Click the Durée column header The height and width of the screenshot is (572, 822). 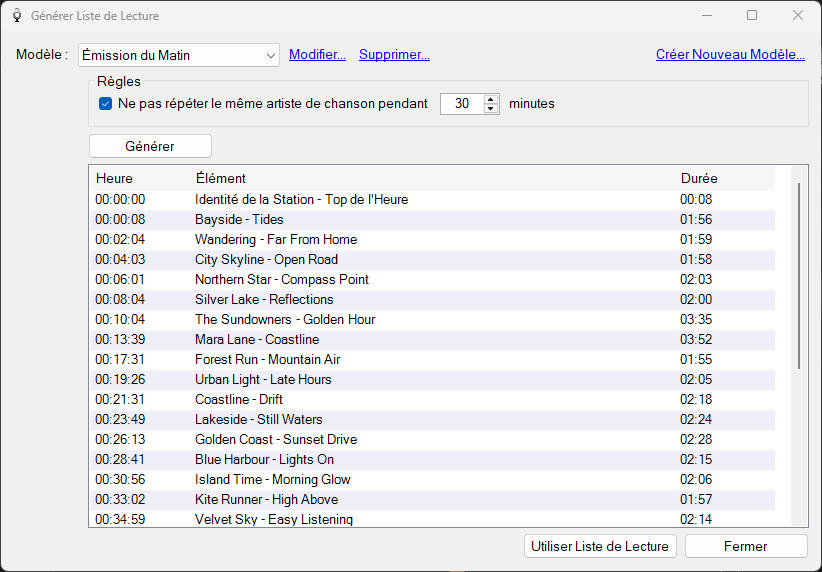[x=699, y=178]
